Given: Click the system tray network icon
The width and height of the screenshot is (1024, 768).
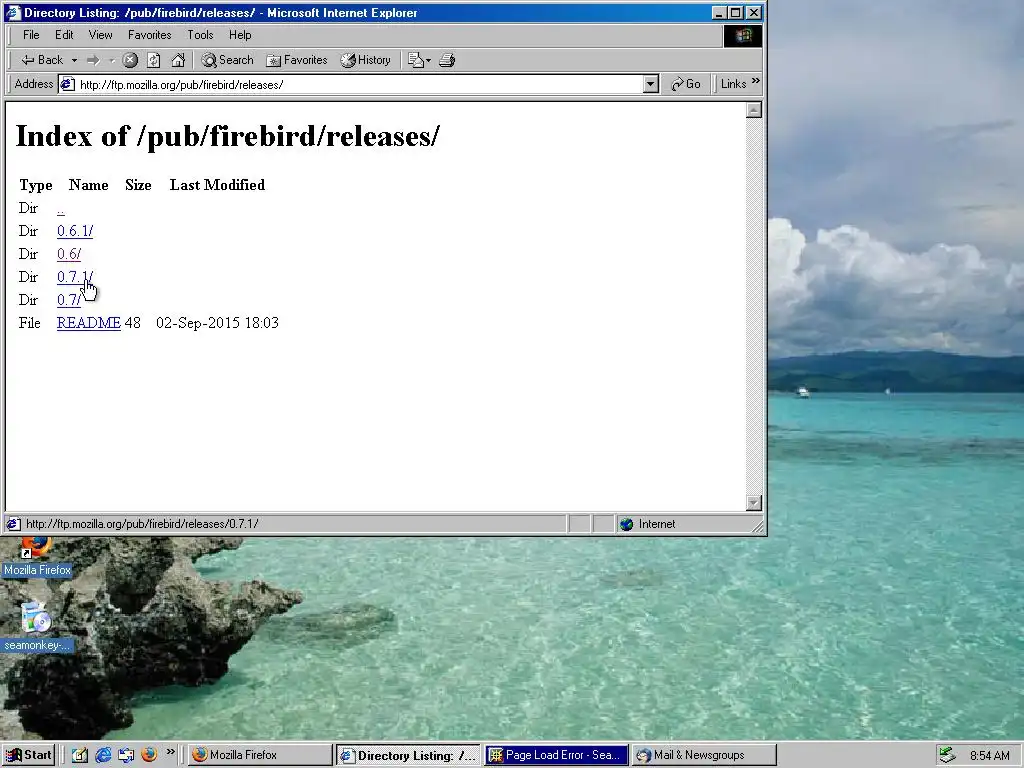Looking at the screenshot, I should click(x=947, y=755).
